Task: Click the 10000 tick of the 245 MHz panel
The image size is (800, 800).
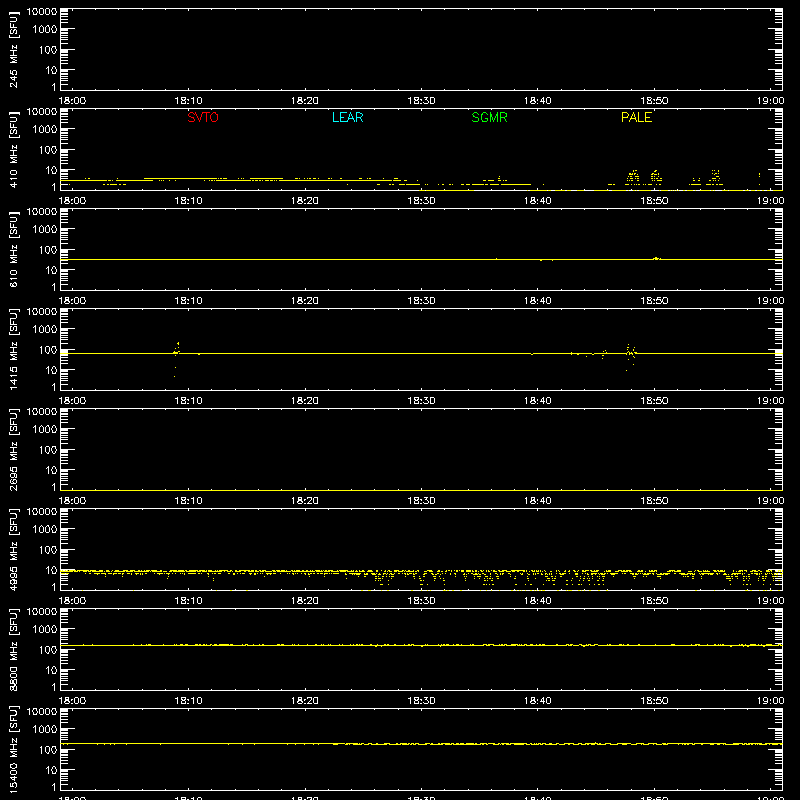Action: (x=41, y=12)
